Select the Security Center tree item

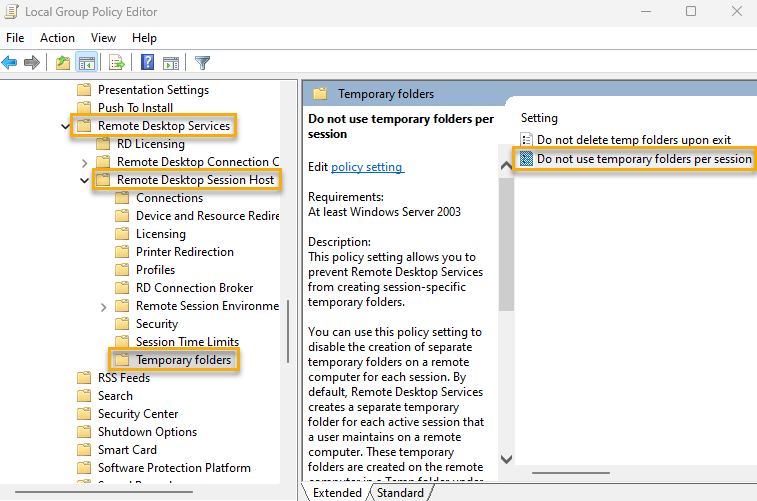(138, 414)
